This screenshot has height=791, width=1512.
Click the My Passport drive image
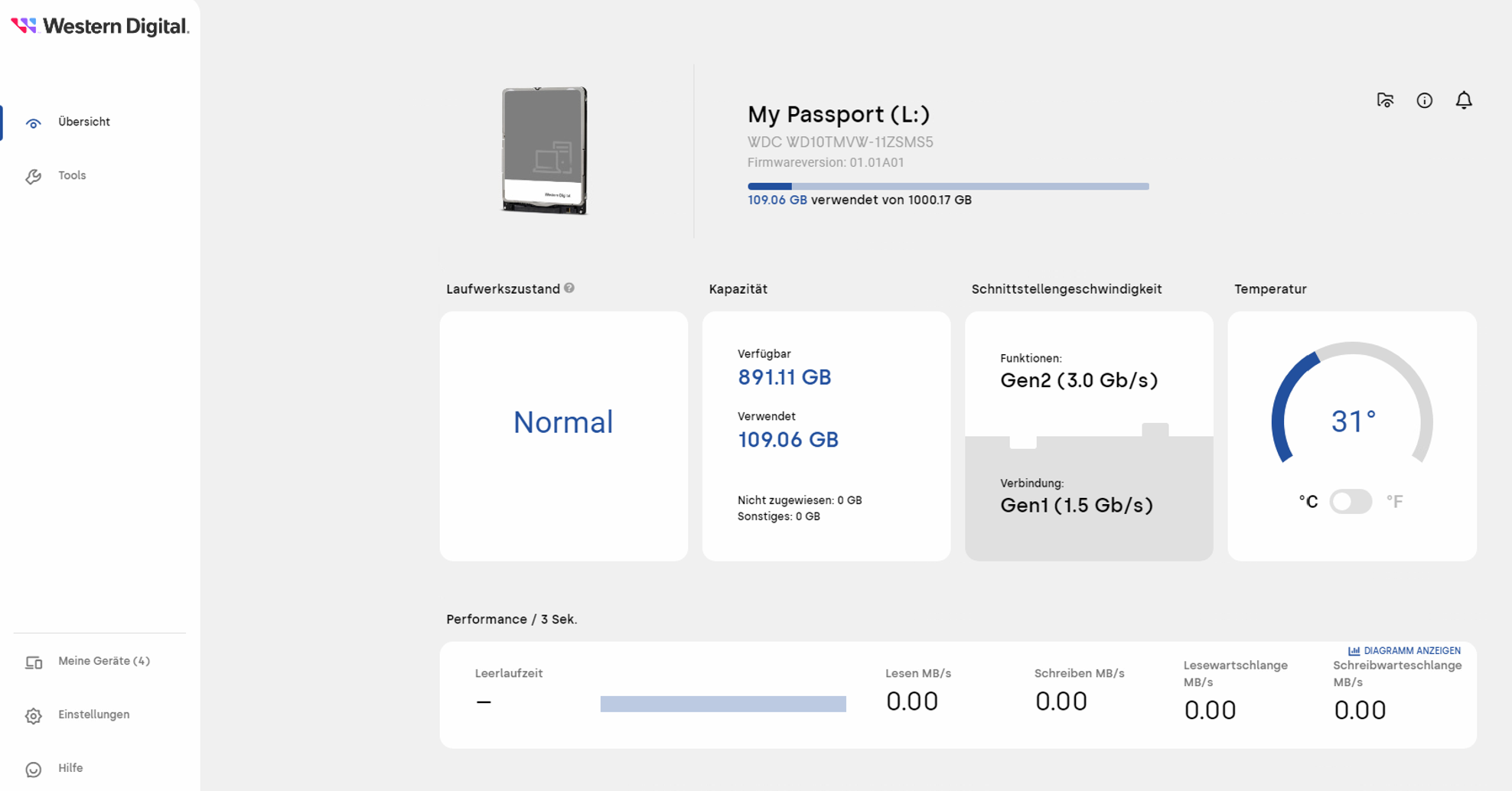(x=545, y=151)
